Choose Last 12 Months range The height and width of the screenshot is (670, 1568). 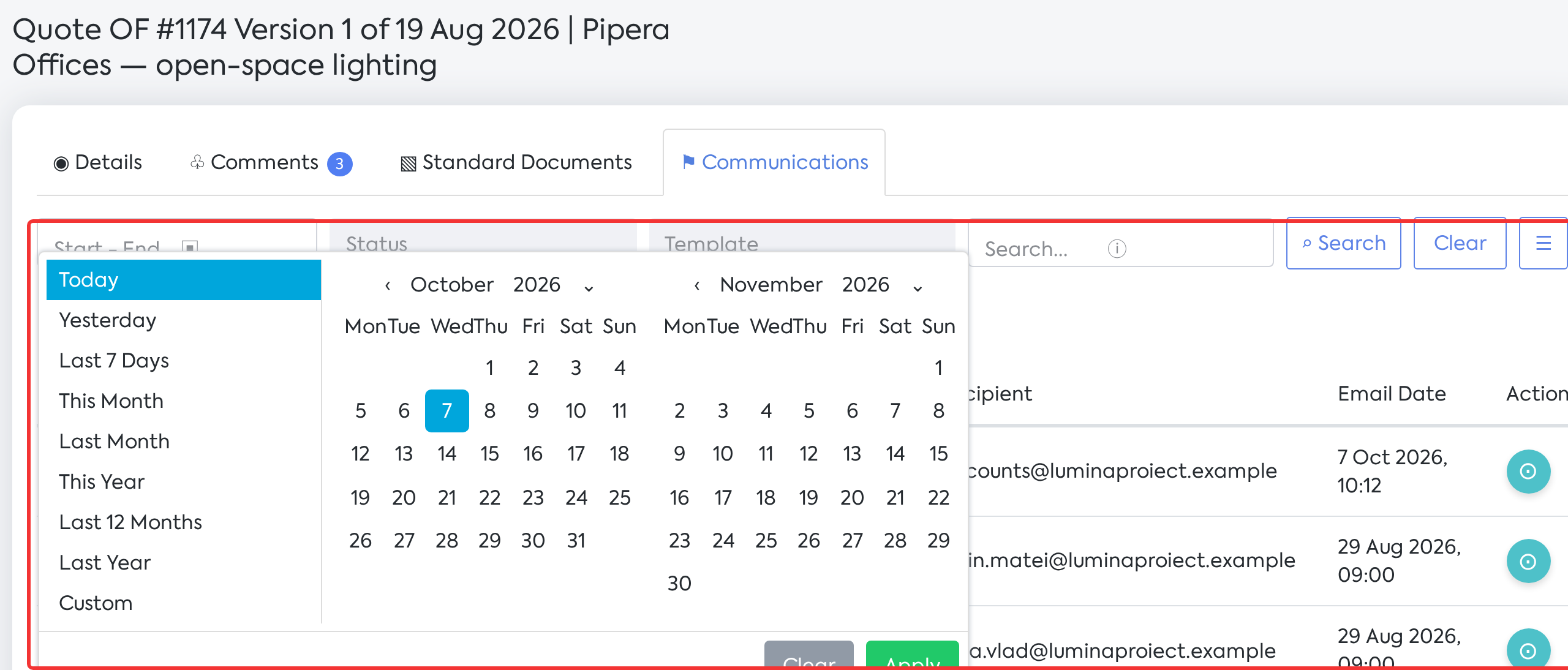coord(184,522)
